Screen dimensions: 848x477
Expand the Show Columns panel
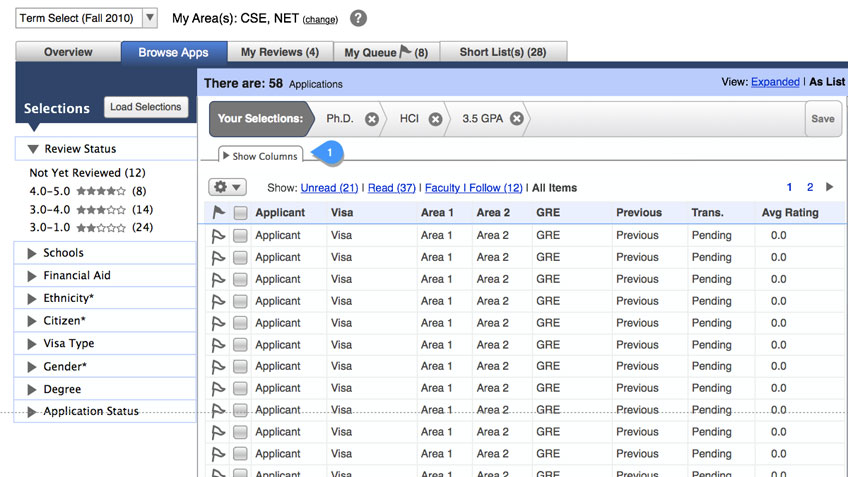tap(260, 156)
